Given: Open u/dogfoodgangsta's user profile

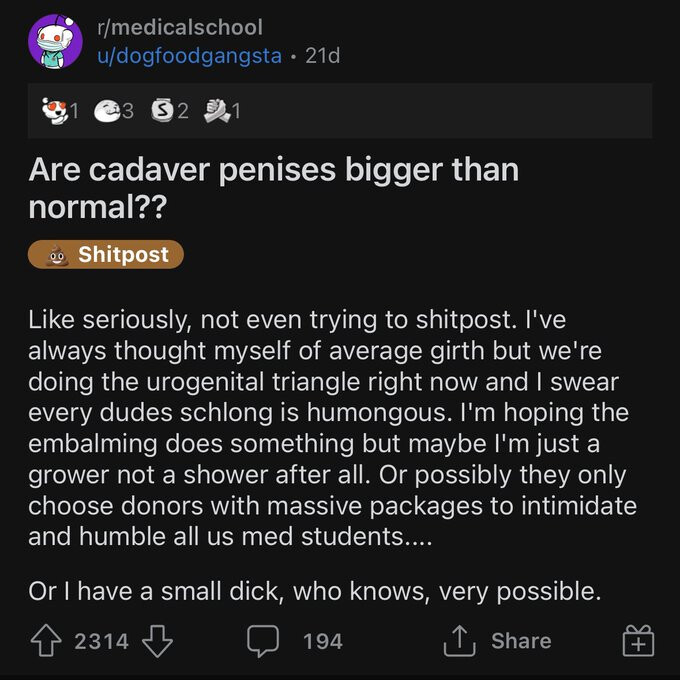Looking at the screenshot, I should pos(189,56).
